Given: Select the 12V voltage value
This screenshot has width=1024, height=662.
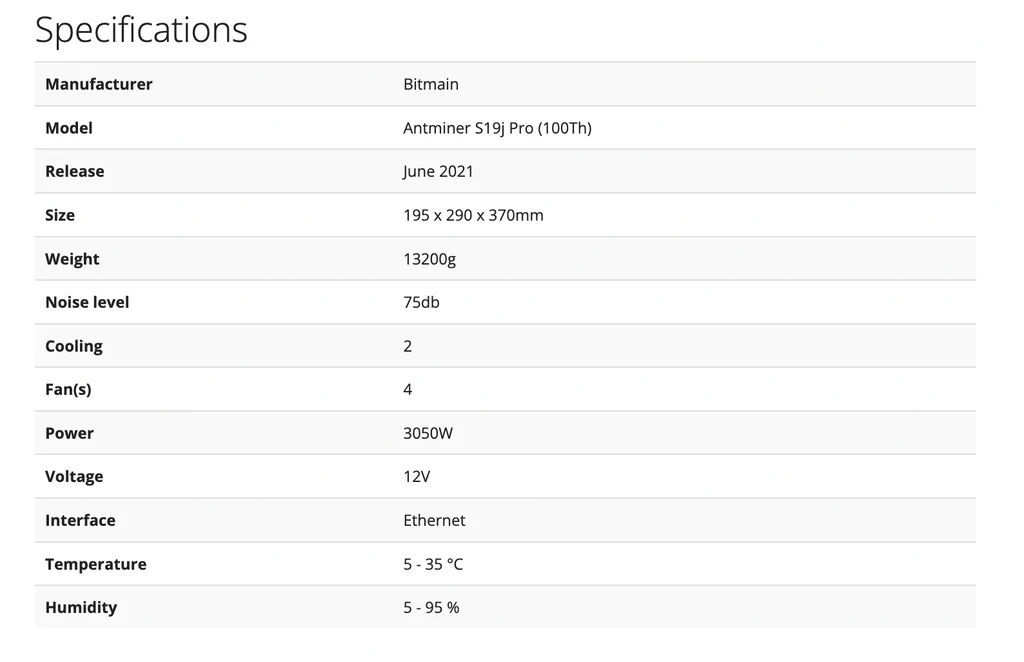Looking at the screenshot, I should (417, 476).
